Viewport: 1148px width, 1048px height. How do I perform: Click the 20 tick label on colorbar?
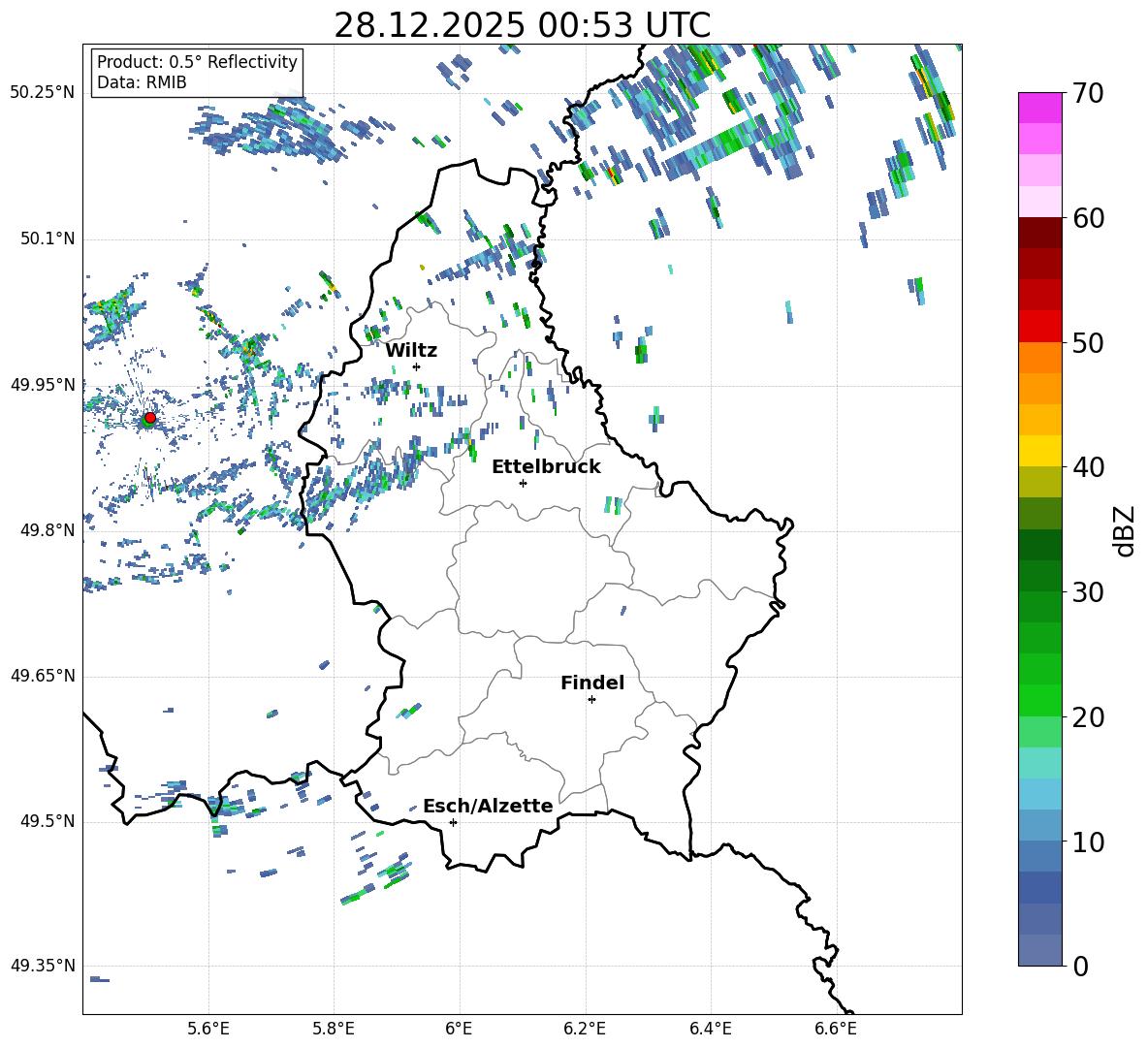click(1088, 717)
